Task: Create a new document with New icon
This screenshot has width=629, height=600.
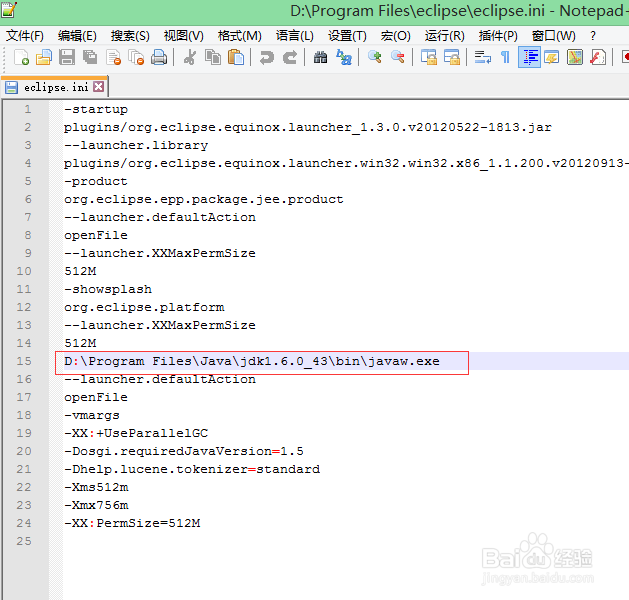Action: click(x=21, y=57)
